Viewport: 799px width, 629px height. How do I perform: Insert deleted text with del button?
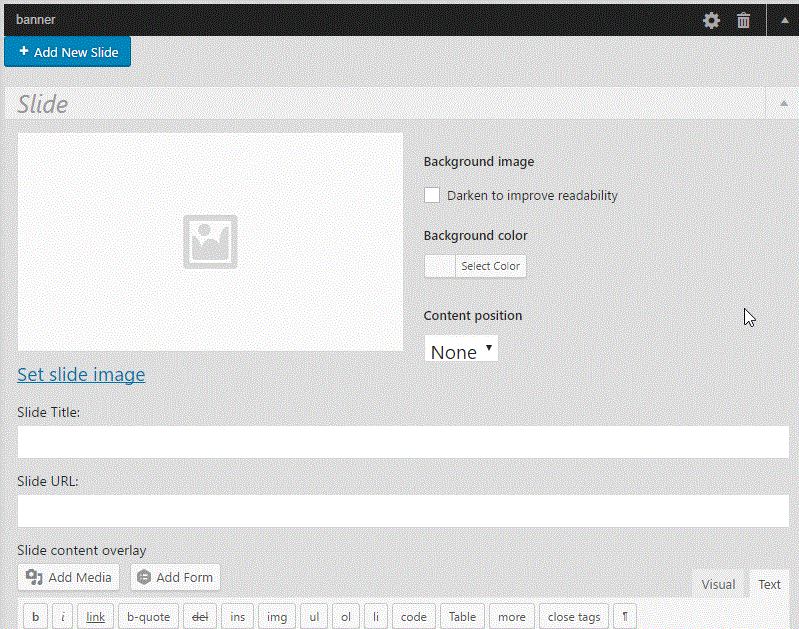(x=200, y=617)
